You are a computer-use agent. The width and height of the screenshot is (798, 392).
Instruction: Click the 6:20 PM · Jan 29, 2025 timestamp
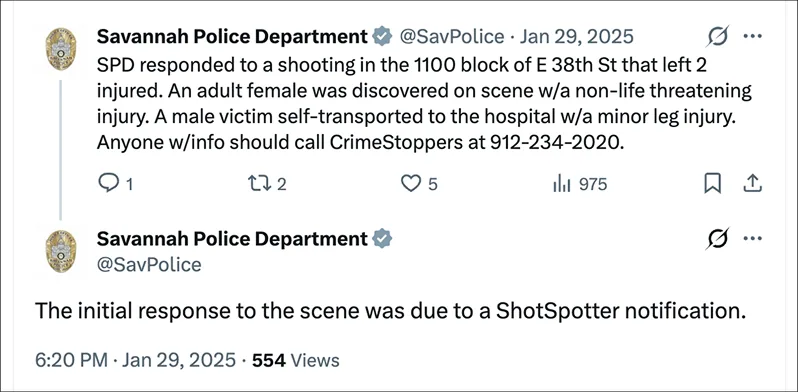point(135,360)
